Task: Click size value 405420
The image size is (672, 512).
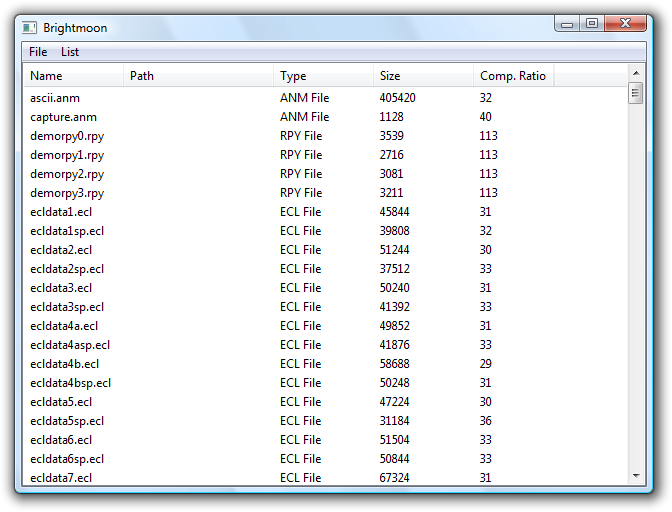Action: point(397,98)
